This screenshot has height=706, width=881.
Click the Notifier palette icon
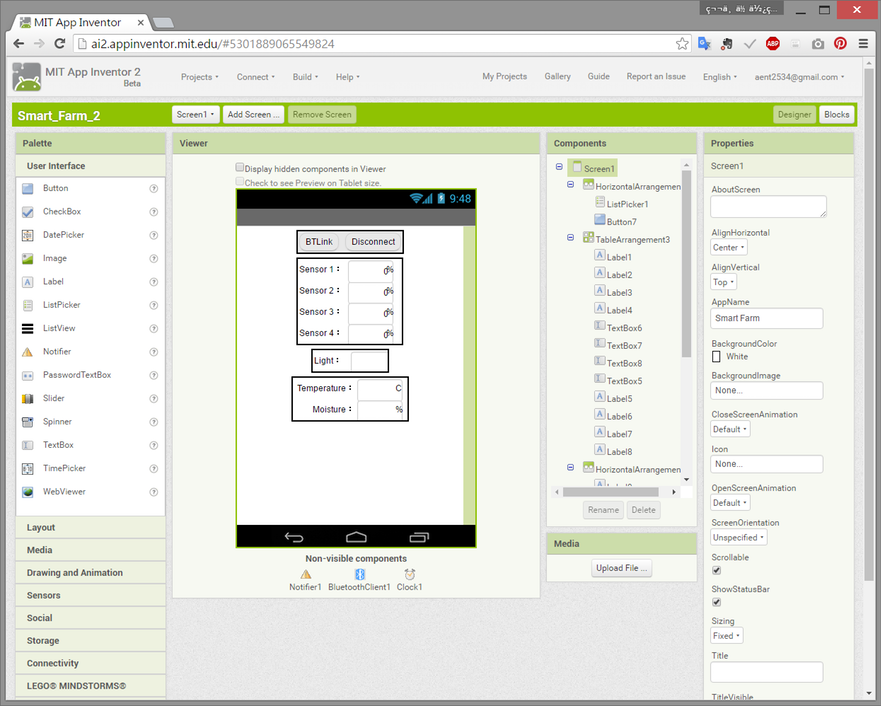pyautogui.click(x=28, y=352)
